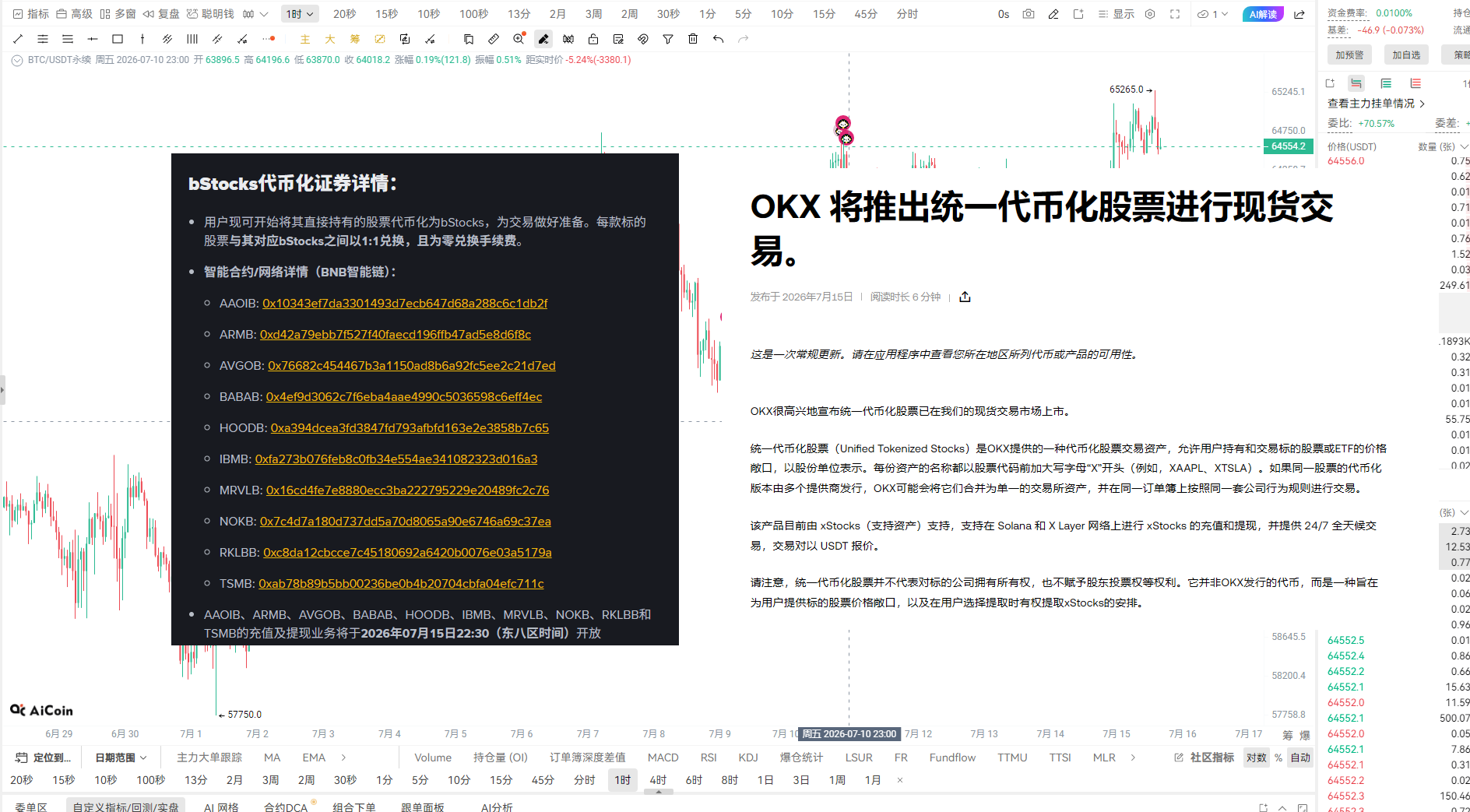Viewport: 1470px width, 812px height.
Task: Expand more main indicators arrow after EMA
Action: coord(343,758)
